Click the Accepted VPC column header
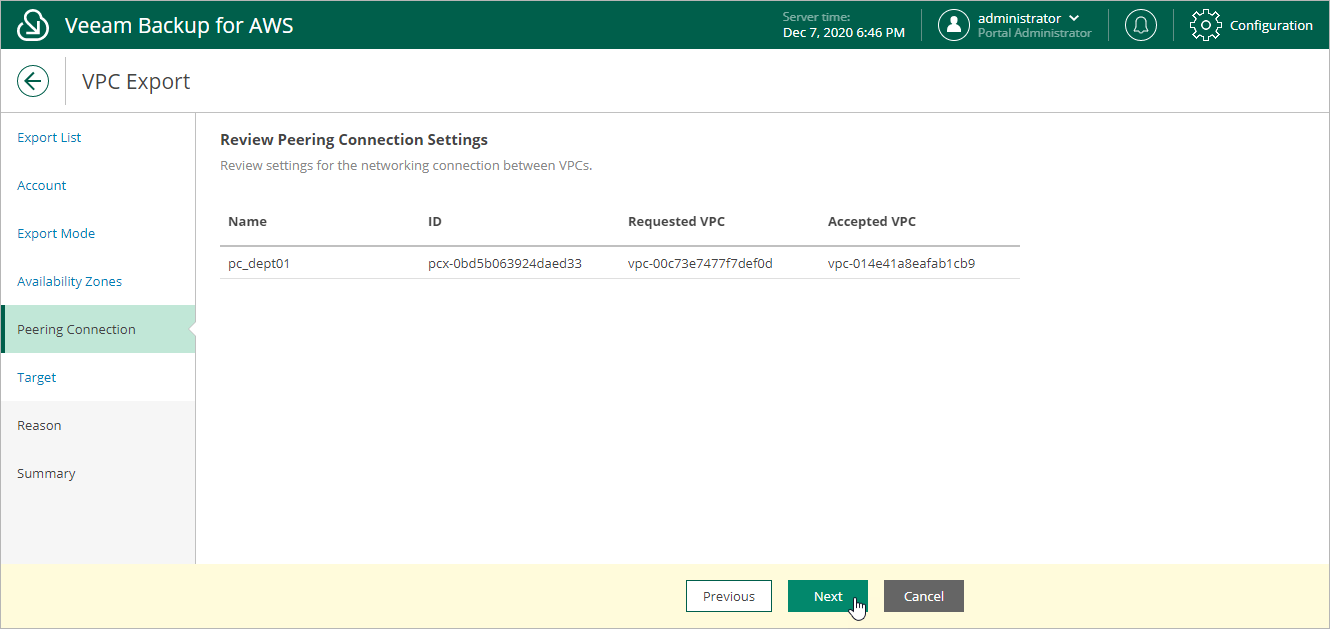 pos(872,221)
